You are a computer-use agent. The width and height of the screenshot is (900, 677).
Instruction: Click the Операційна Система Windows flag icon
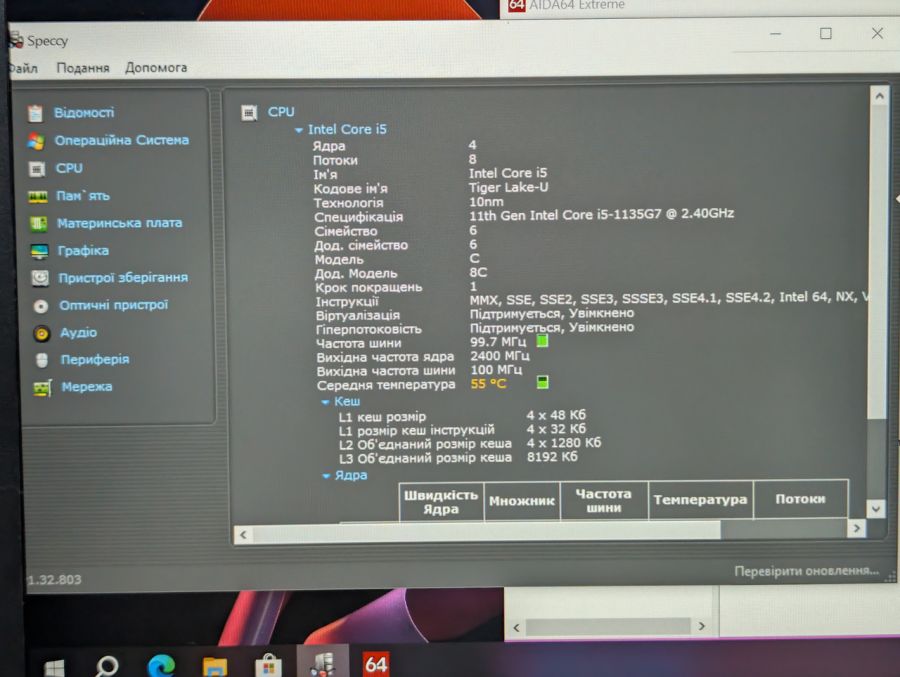coord(36,141)
